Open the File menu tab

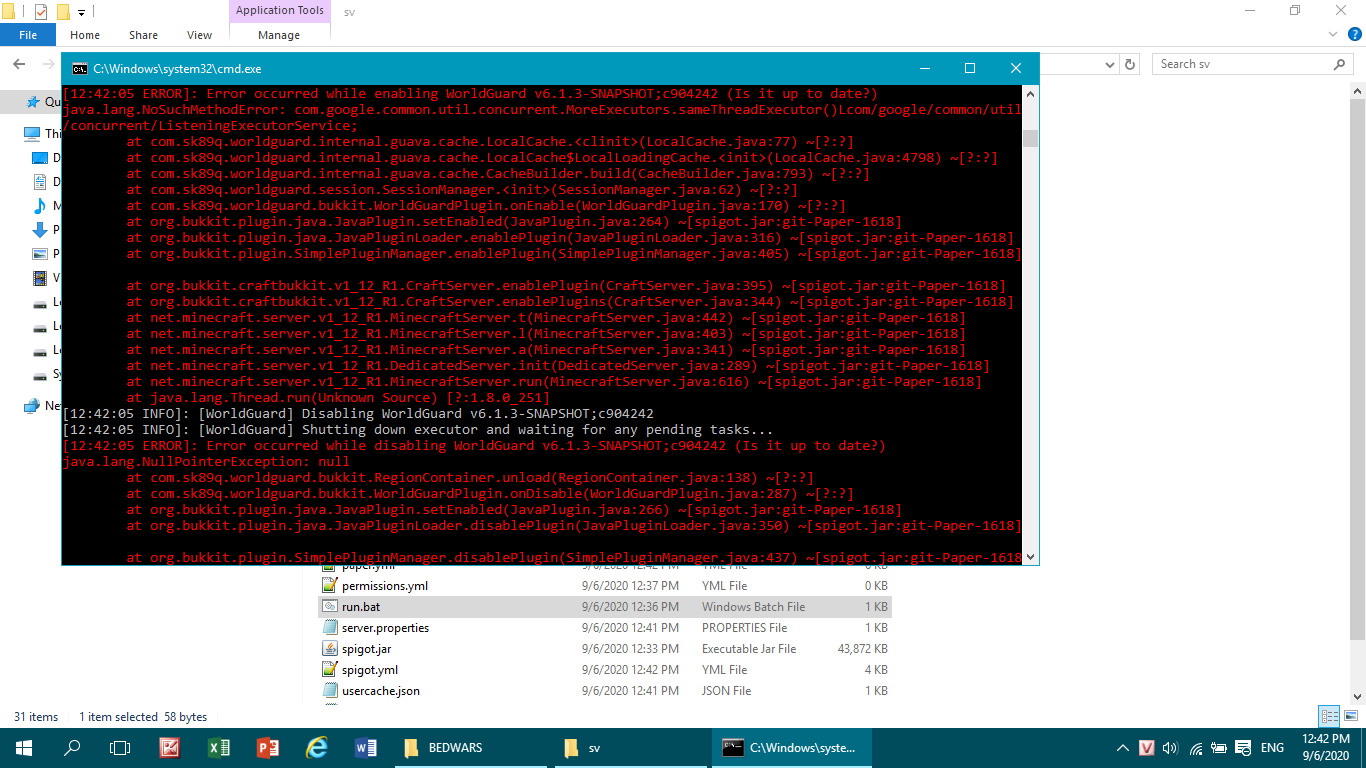[28, 35]
